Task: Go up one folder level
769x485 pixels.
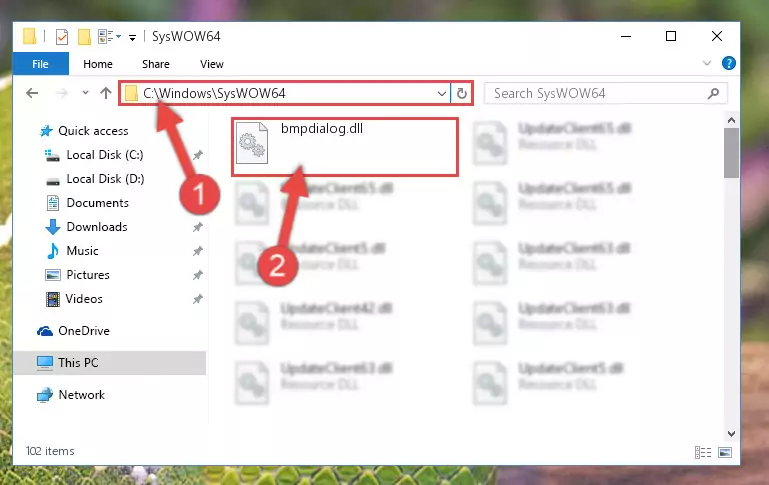Action: (x=106, y=93)
